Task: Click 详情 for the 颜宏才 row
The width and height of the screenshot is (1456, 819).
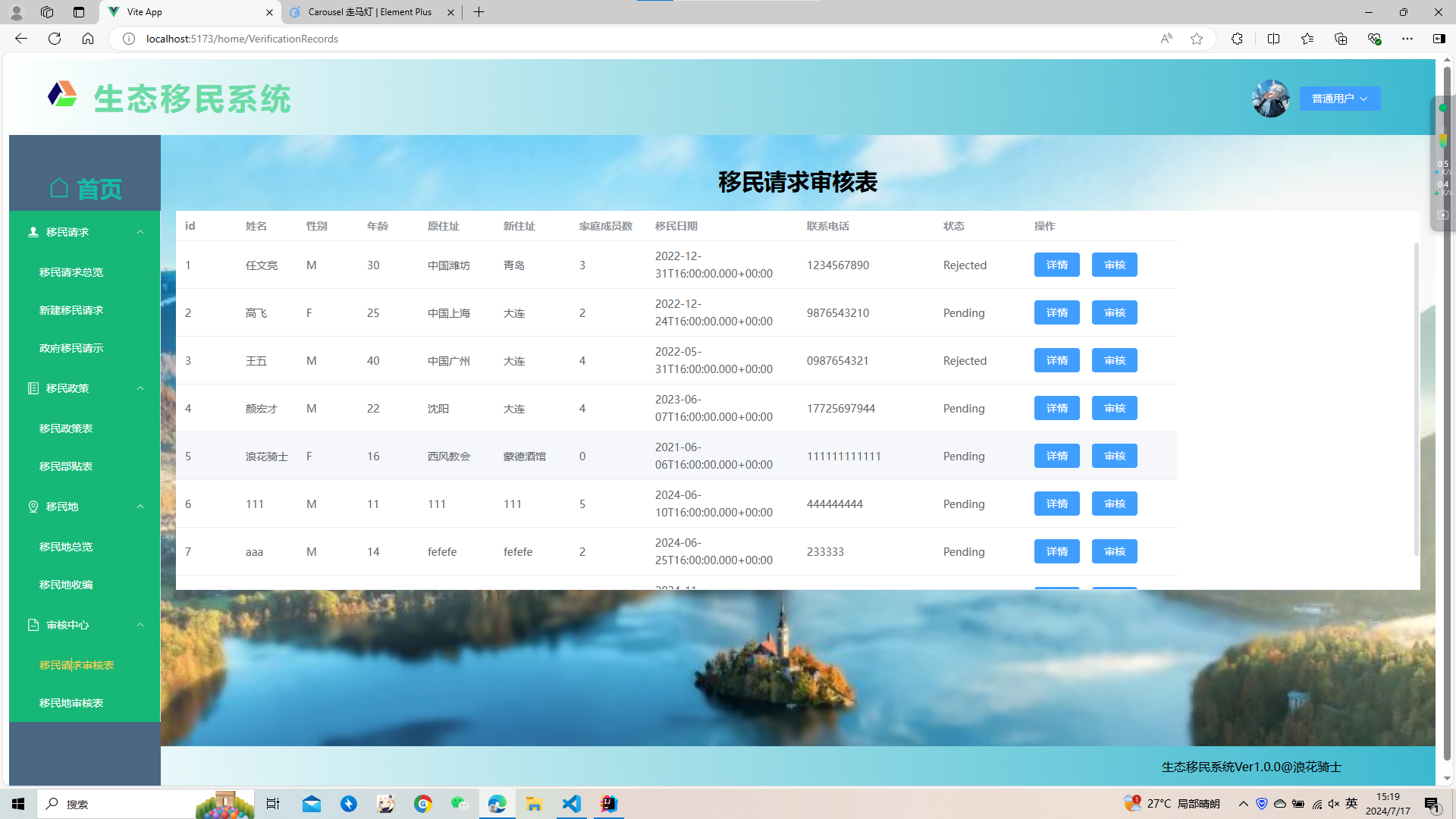Action: [1057, 408]
